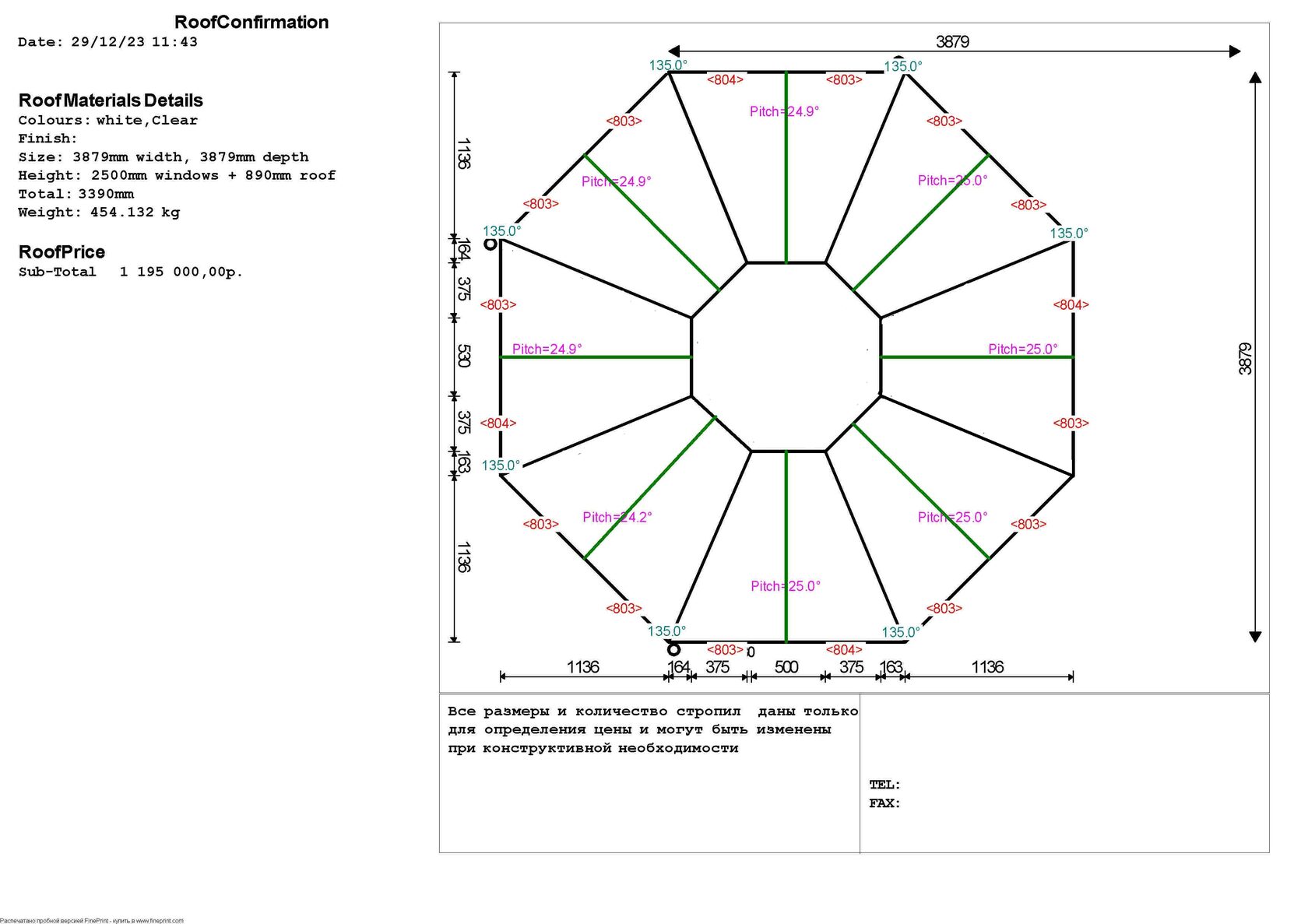Click the 500 dimension on bottom scale
Viewport: 1308px width, 924px height.
(786, 667)
